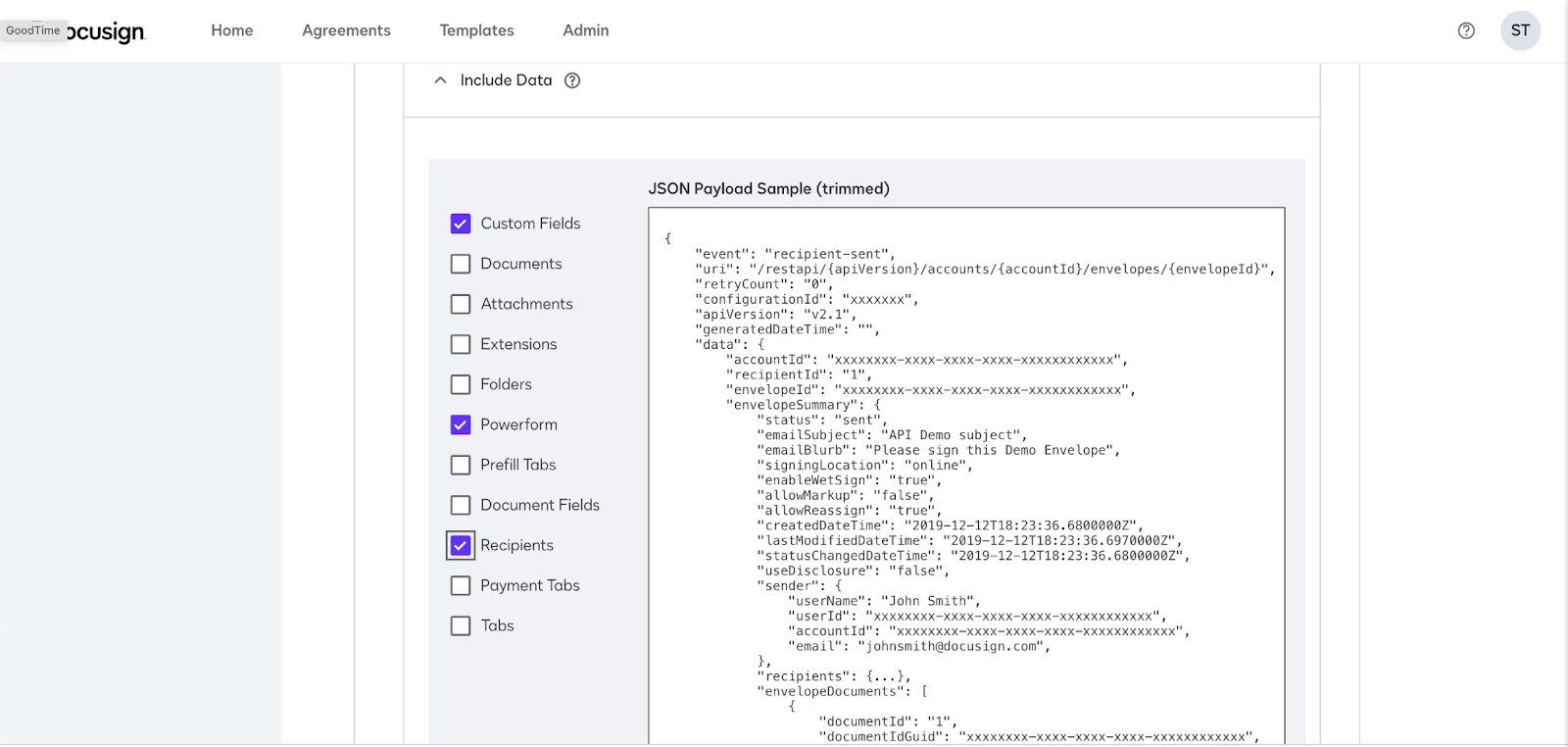Click the Include Data section title
1568x747 pixels.
point(506,80)
